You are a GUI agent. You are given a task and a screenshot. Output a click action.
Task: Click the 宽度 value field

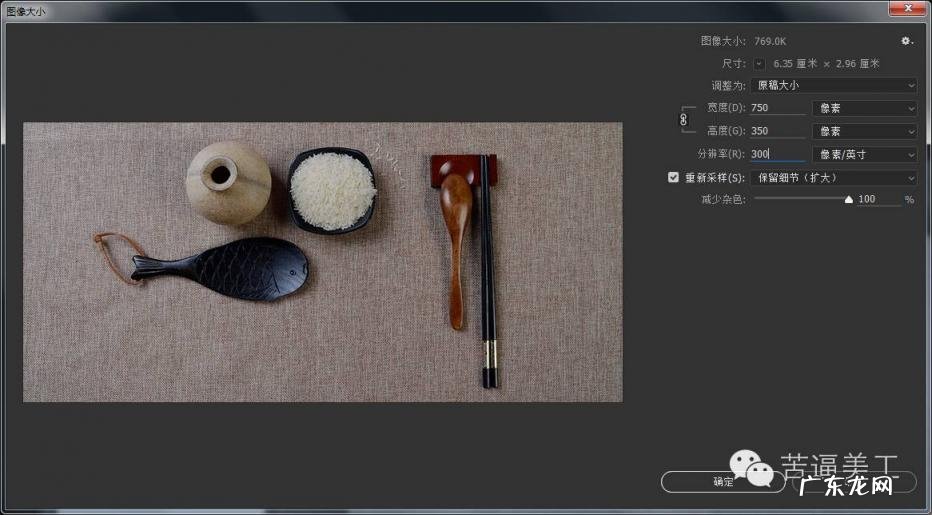pyautogui.click(x=777, y=108)
